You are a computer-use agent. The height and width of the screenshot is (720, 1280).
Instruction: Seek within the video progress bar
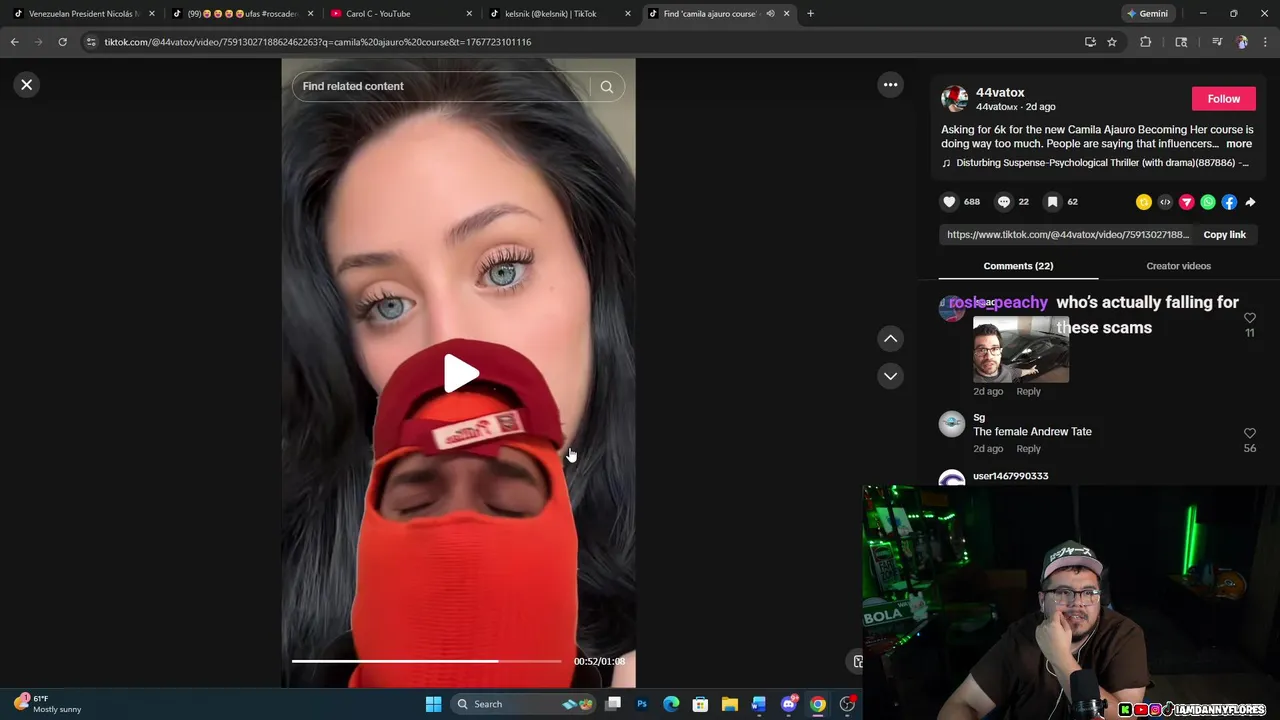(427, 661)
